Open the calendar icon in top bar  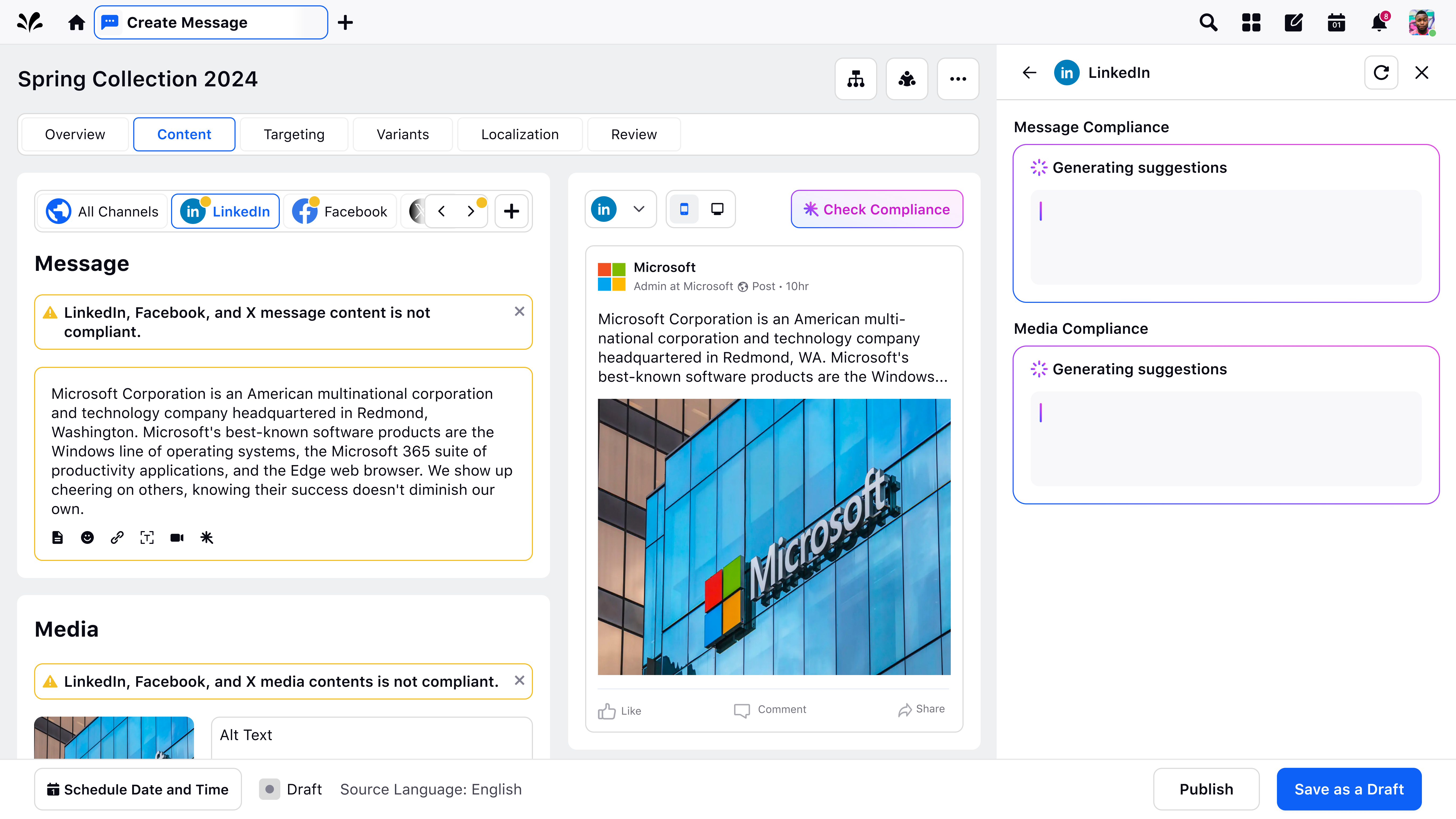point(1336,23)
